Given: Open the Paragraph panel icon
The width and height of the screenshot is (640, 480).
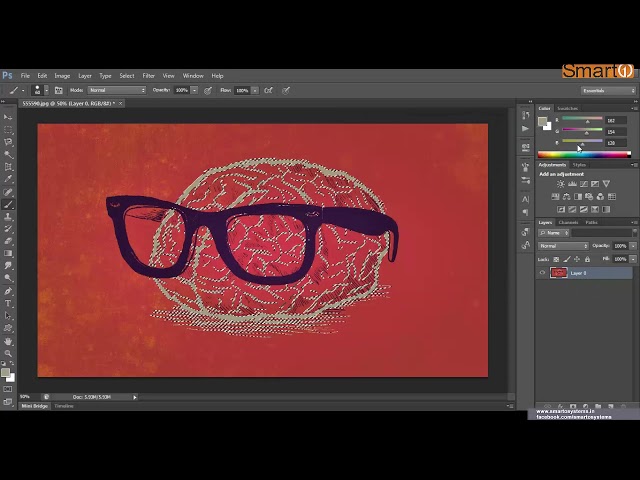Looking at the screenshot, I should tap(525, 213).
